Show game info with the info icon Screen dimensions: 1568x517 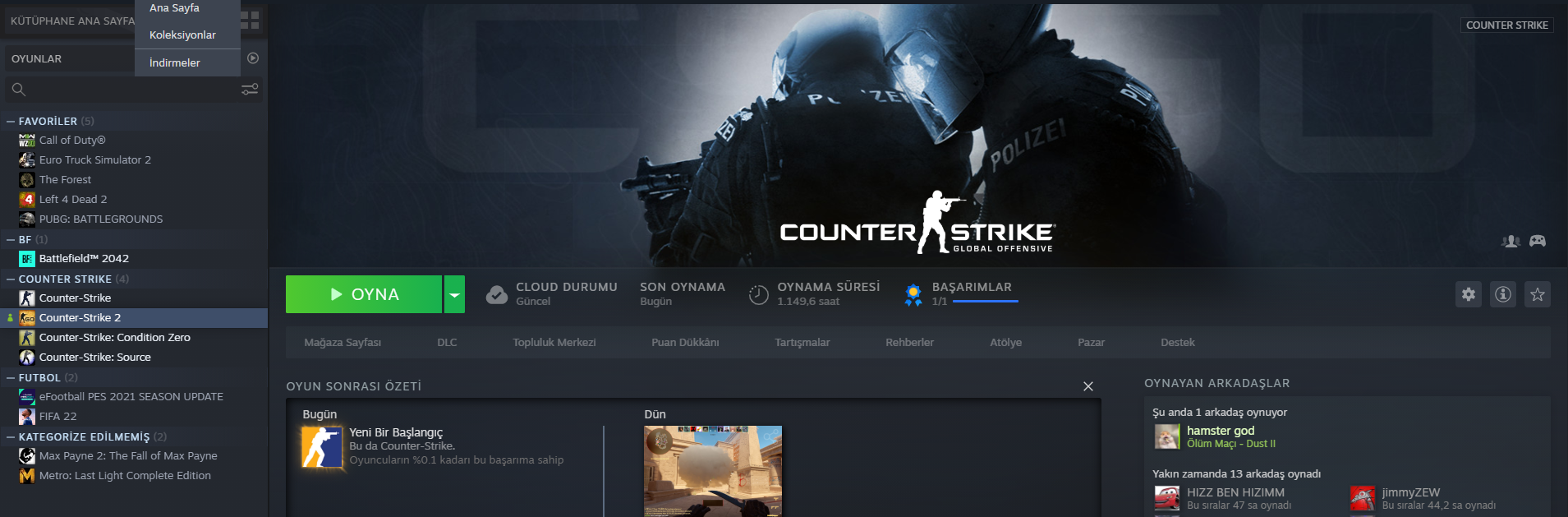click(x=1503, y=294)
